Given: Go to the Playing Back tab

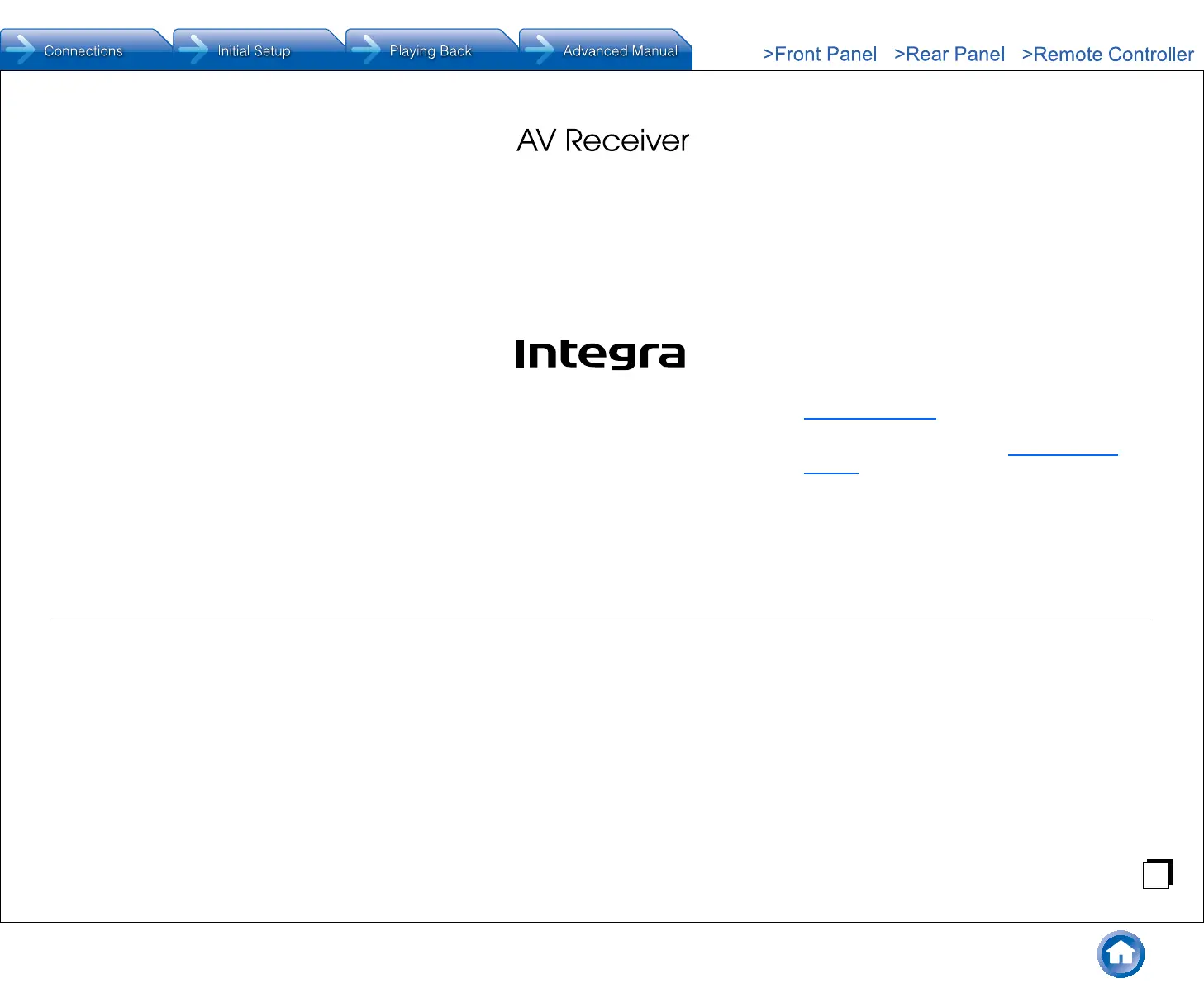Looking at the screenshot, I should pos(430,50).
